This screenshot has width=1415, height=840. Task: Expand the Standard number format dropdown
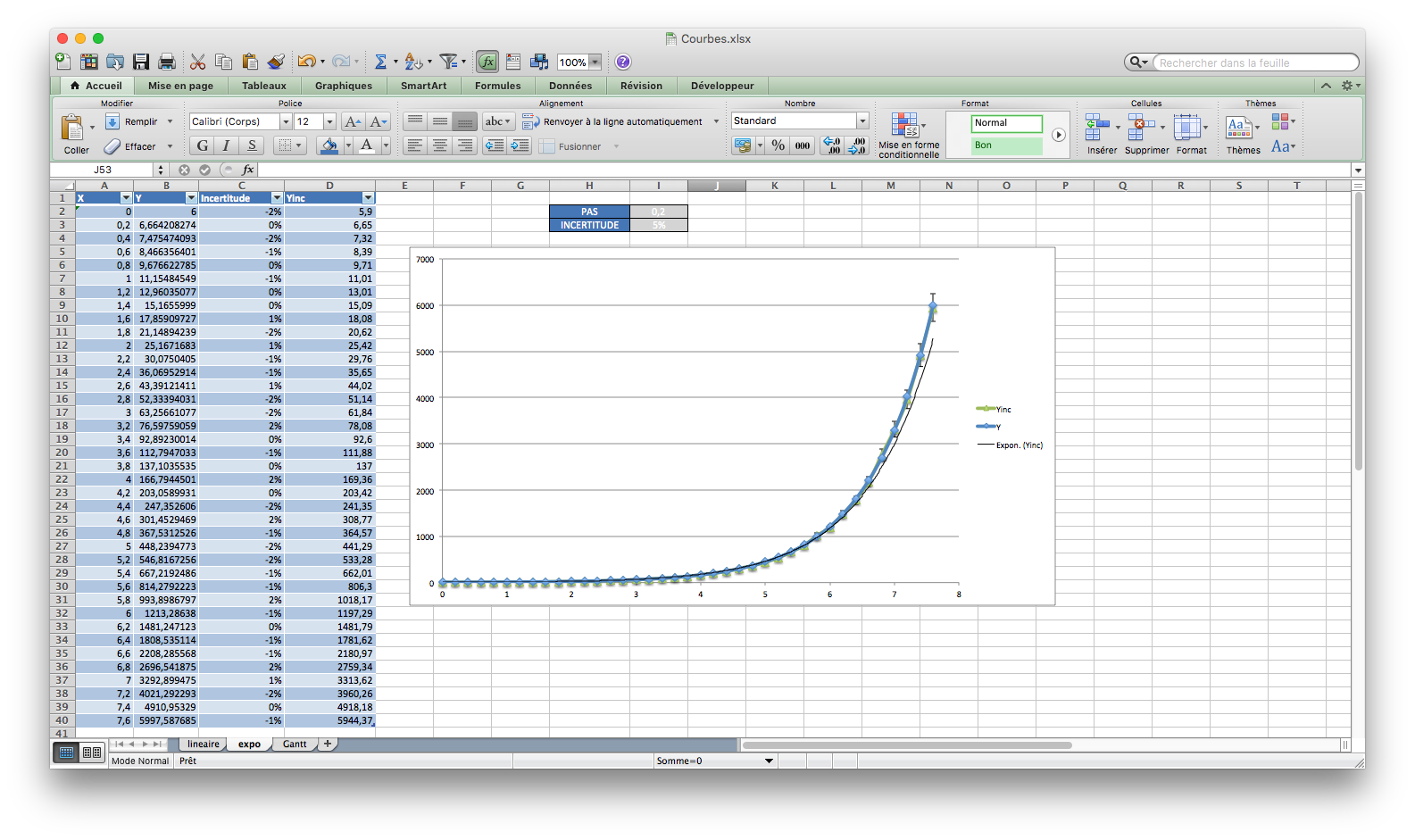862,121
